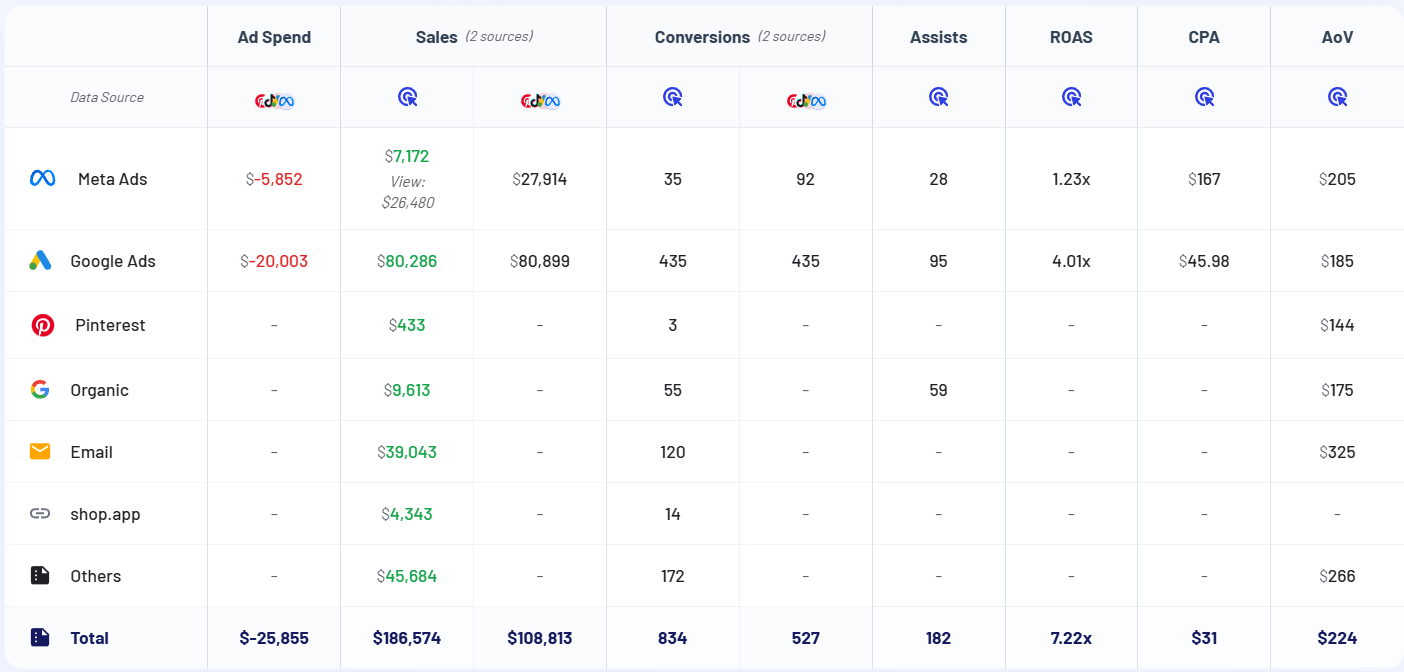
Task: Click the Pinterest logo icon
Action: [42, 325]
